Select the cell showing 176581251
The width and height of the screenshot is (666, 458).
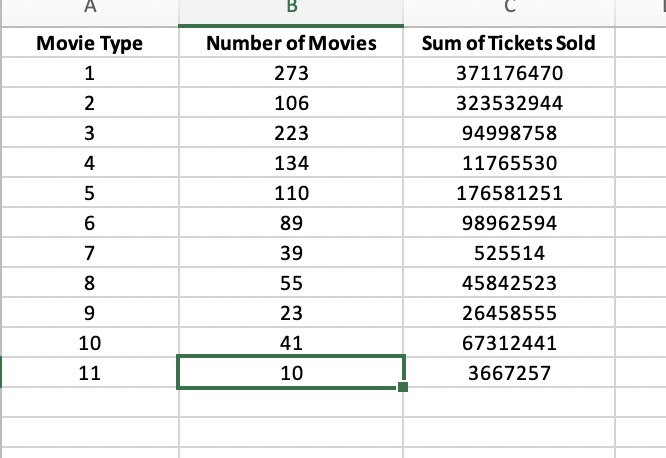tap(509, 193)
